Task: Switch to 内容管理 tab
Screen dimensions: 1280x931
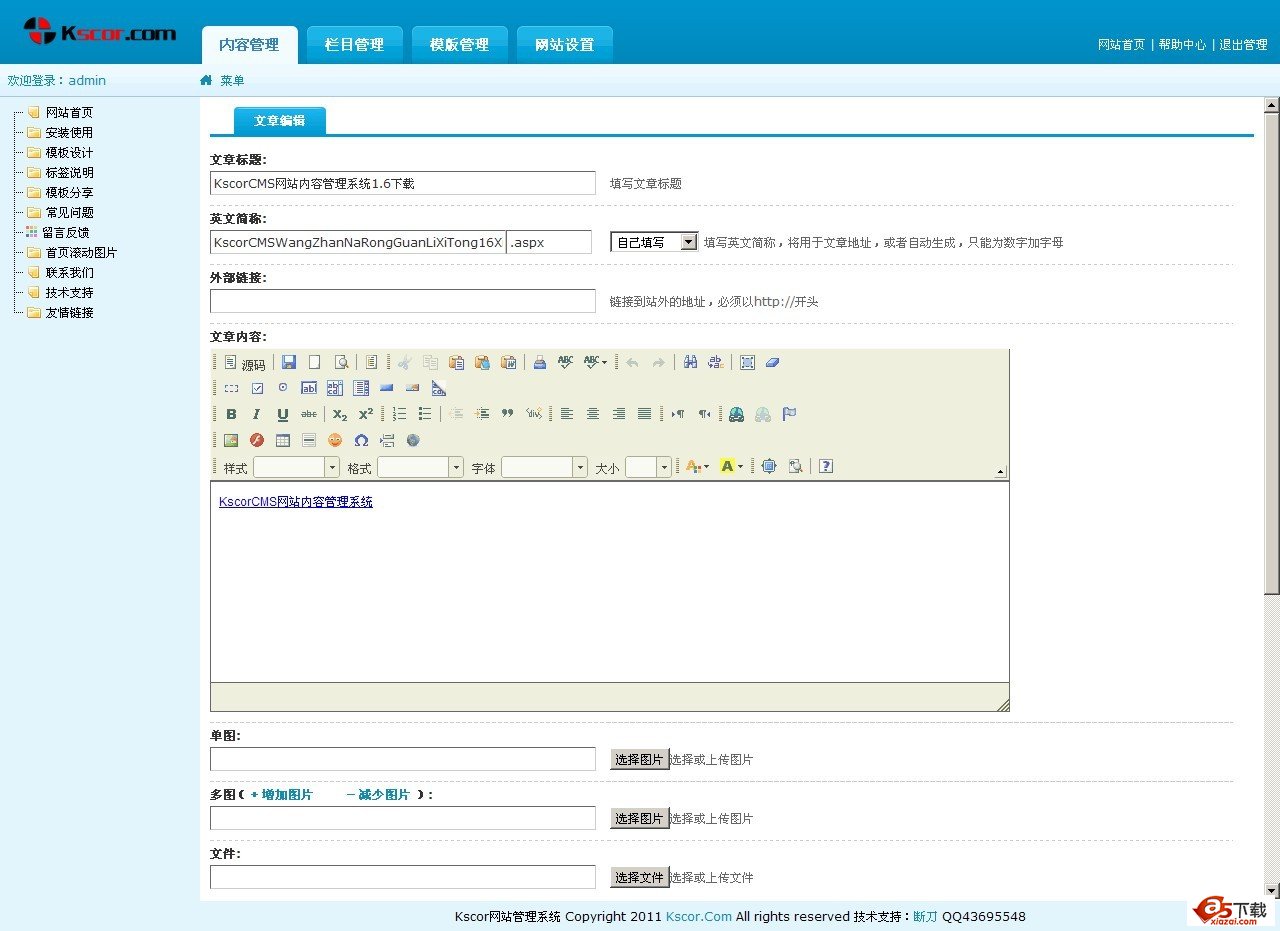Action: [249, 45]
